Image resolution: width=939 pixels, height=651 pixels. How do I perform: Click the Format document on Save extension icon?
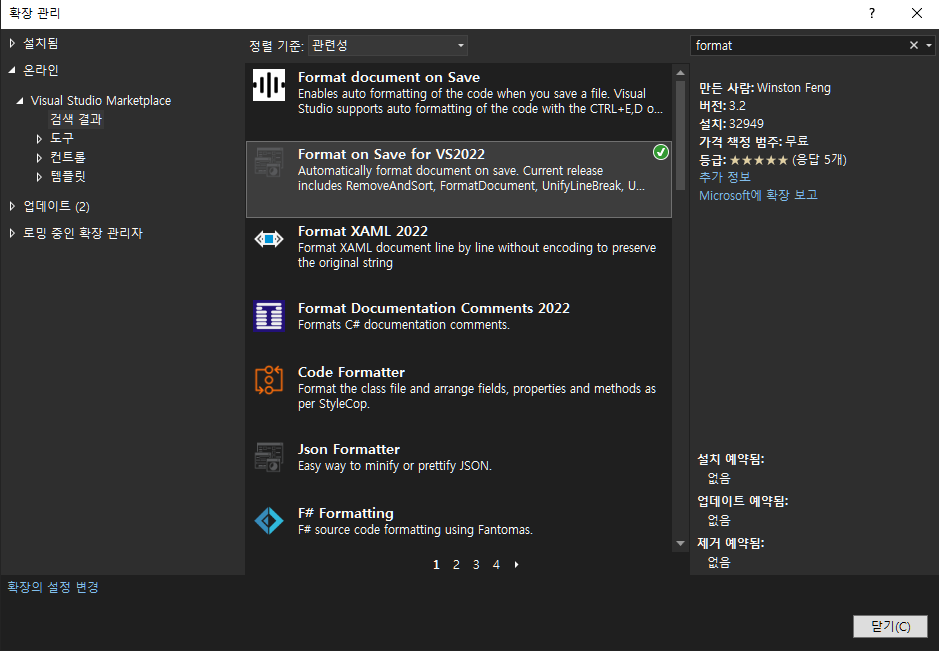(269, 85)
